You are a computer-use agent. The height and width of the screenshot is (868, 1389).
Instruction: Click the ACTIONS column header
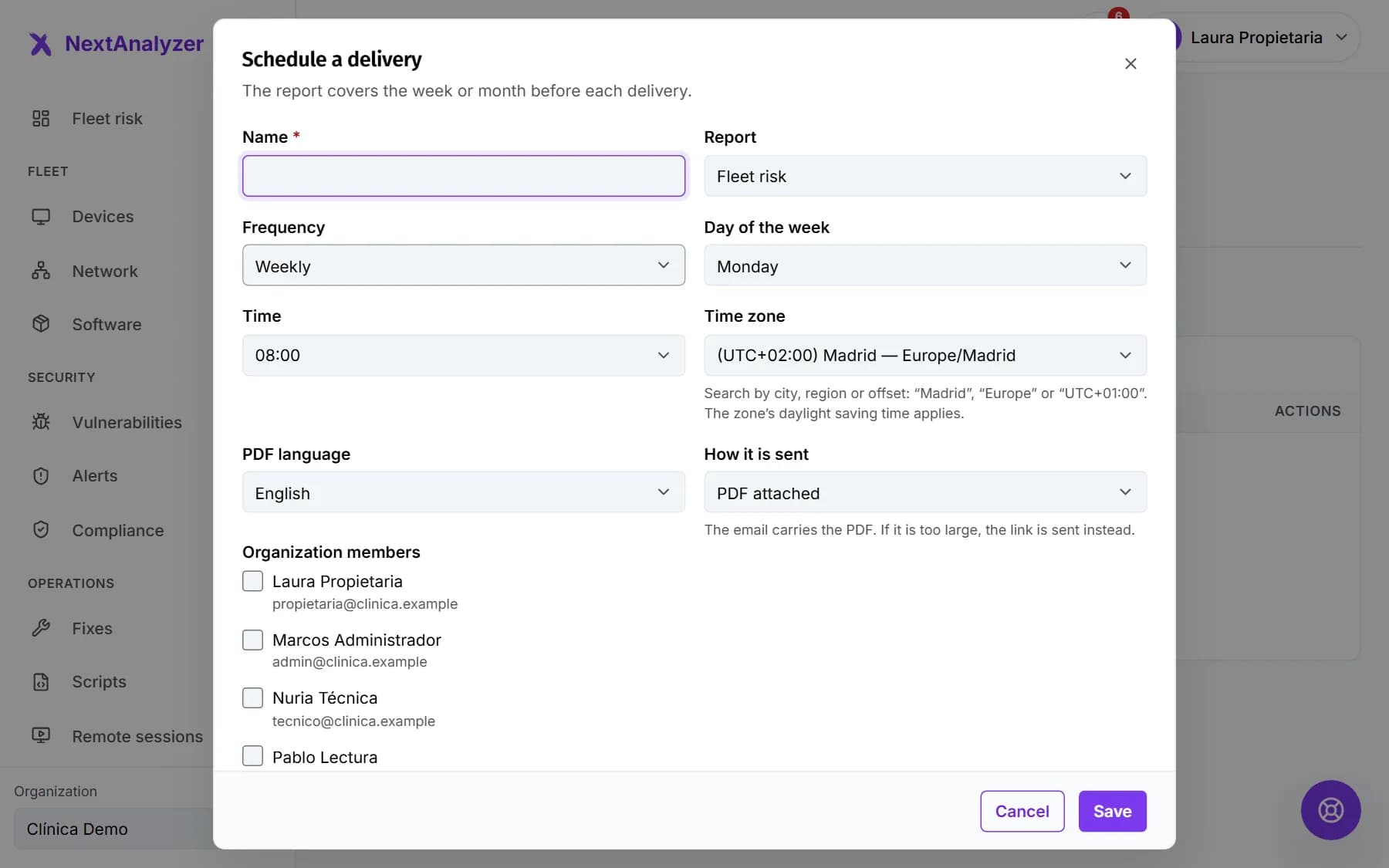point(1307,411)
